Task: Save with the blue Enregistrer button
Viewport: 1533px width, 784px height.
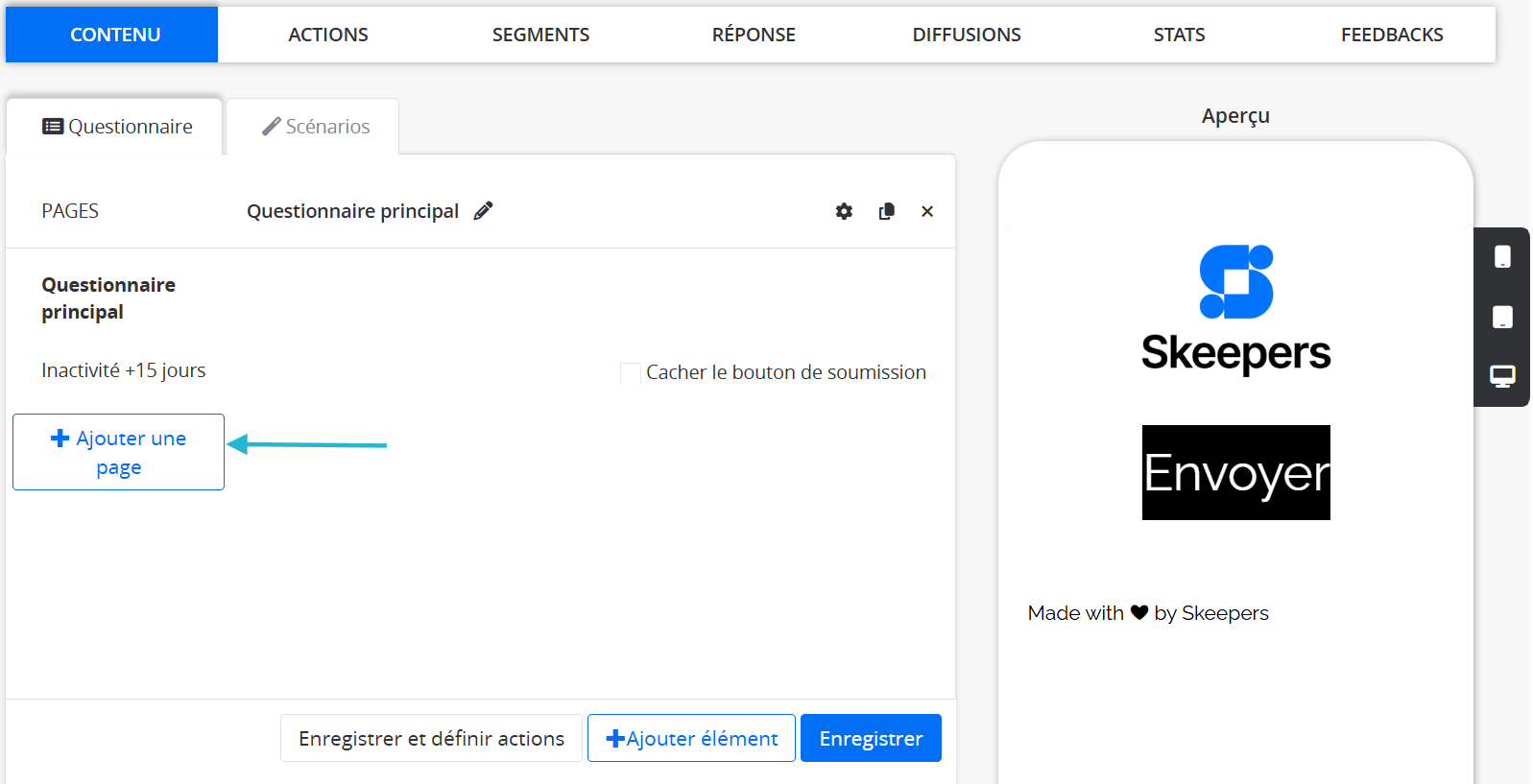Action: 871,738
